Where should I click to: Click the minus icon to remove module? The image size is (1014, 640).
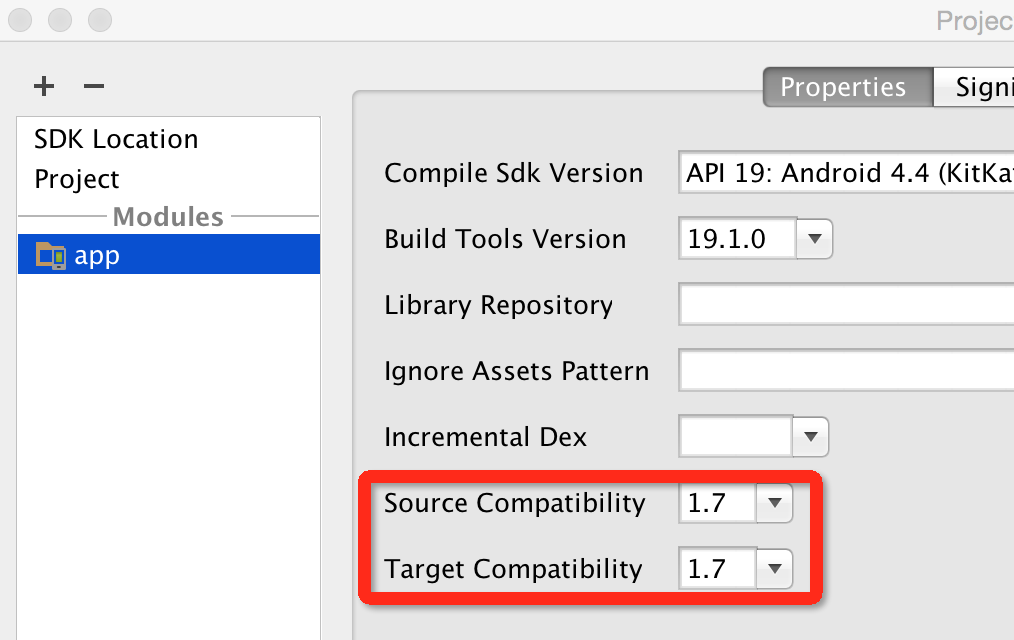tap(94, 87)
